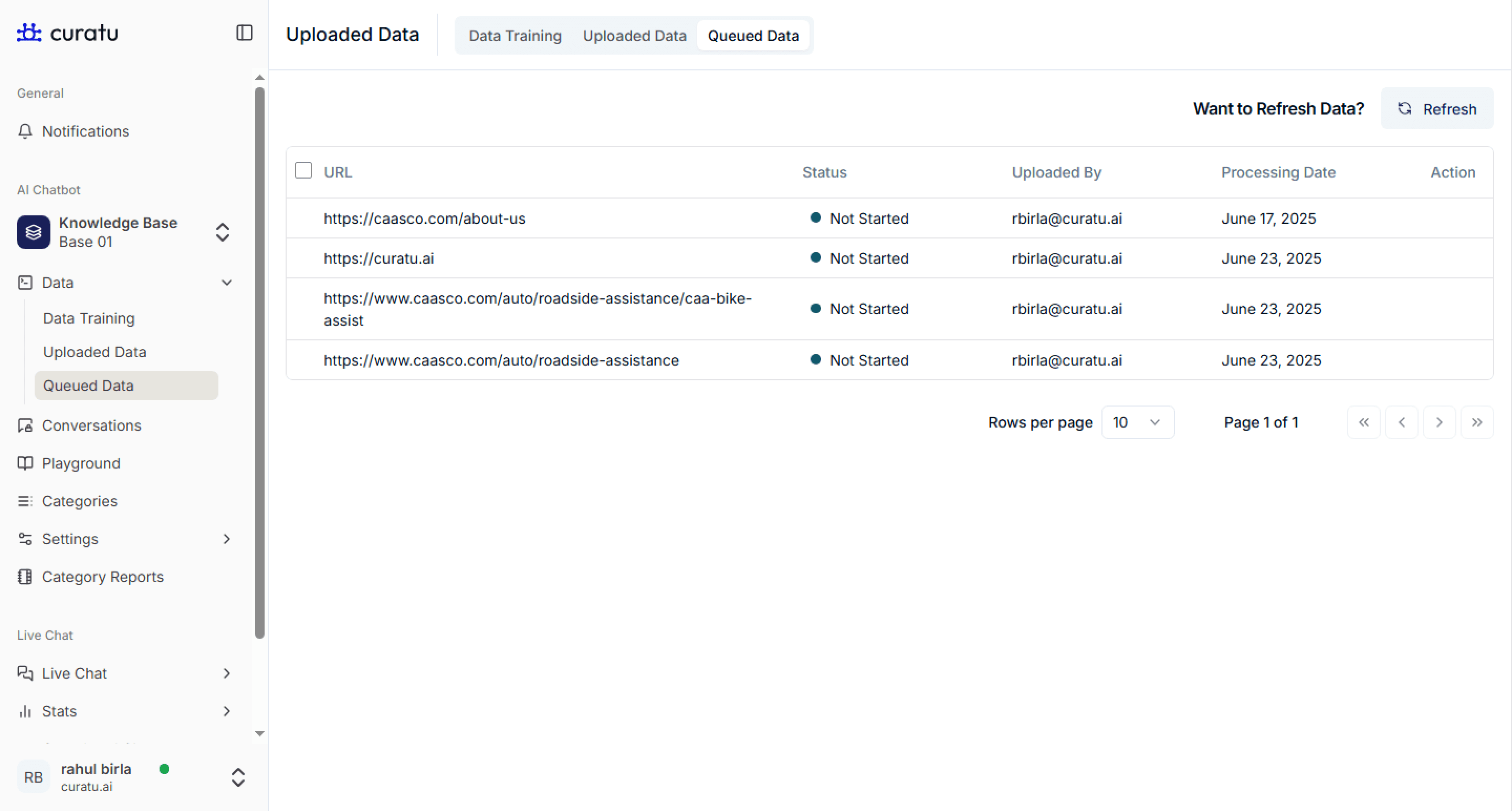The width and height of the screenshot is (1512, 811).
Task: Click URL ending in /auto/roadside-assistance
Action: tap(501, 360)
